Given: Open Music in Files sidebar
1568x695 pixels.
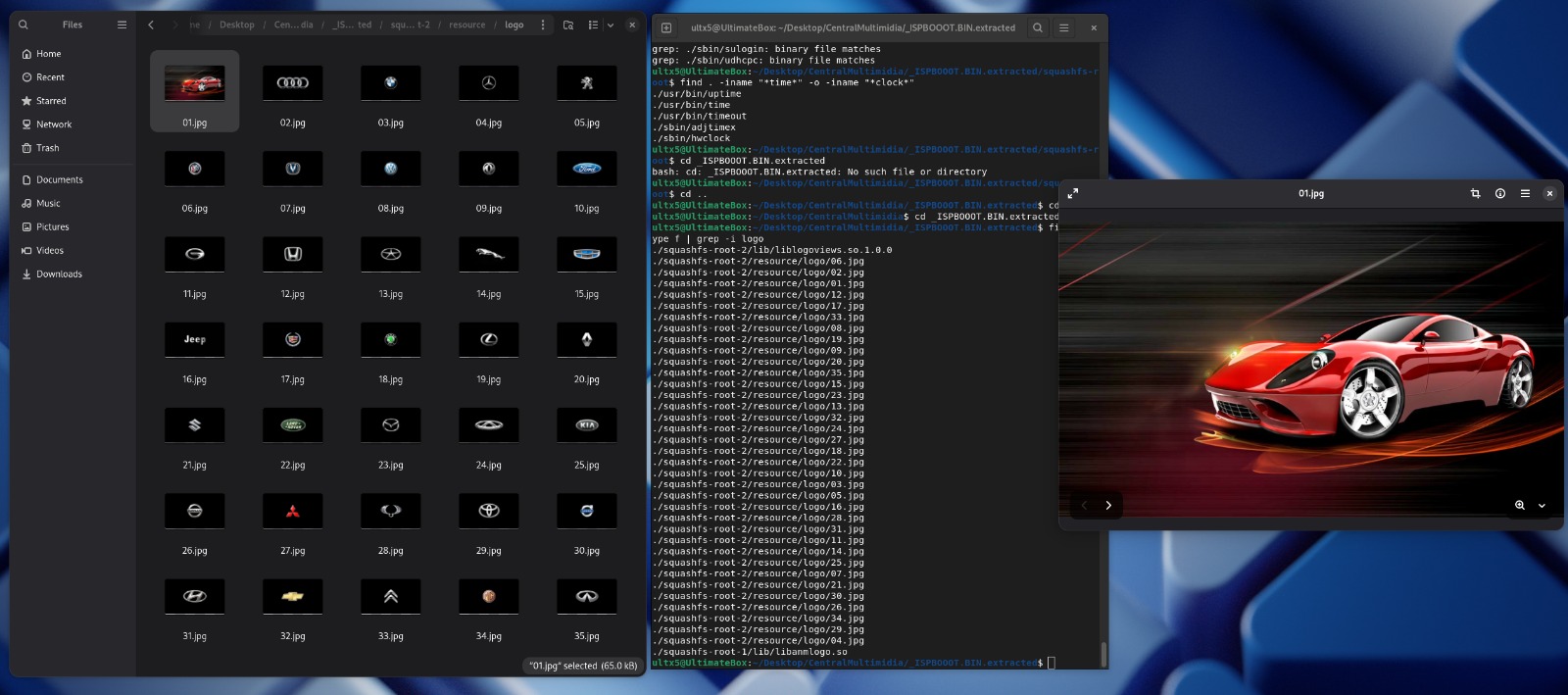Looking at the screenshot, I should pyautogui.click(x=73, y=203).
